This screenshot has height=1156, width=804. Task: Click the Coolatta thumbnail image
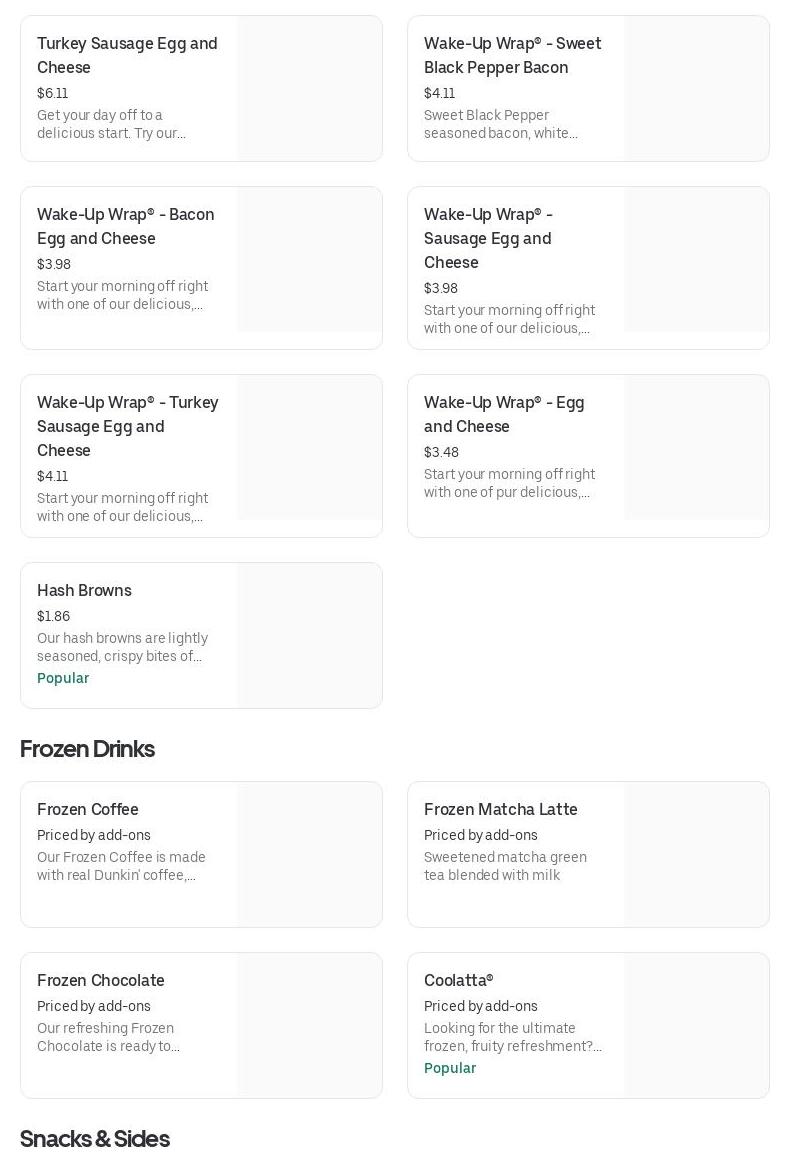pyautogui.click(x=696, y=1025)
